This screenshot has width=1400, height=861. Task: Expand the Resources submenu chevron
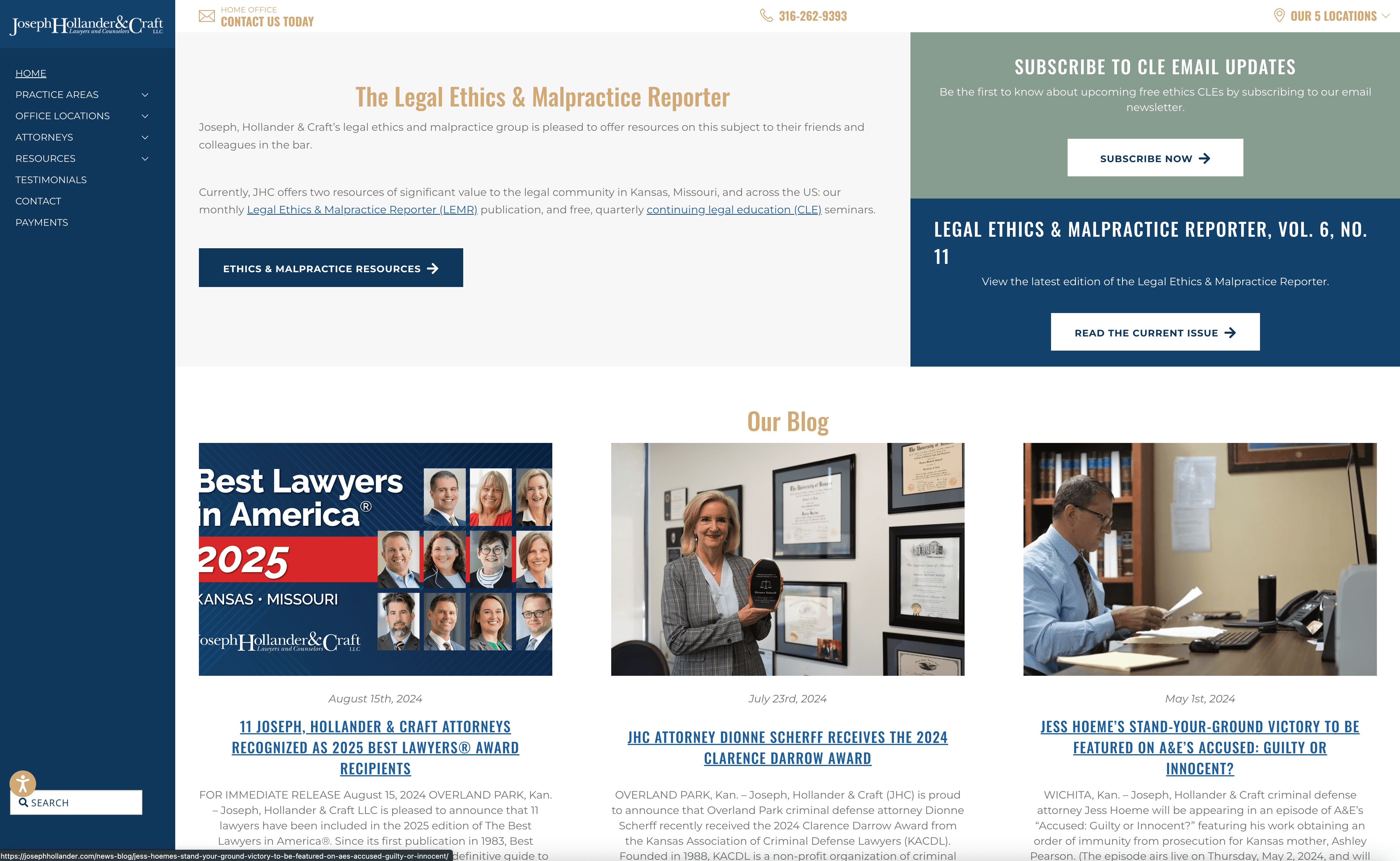(145, 159)
